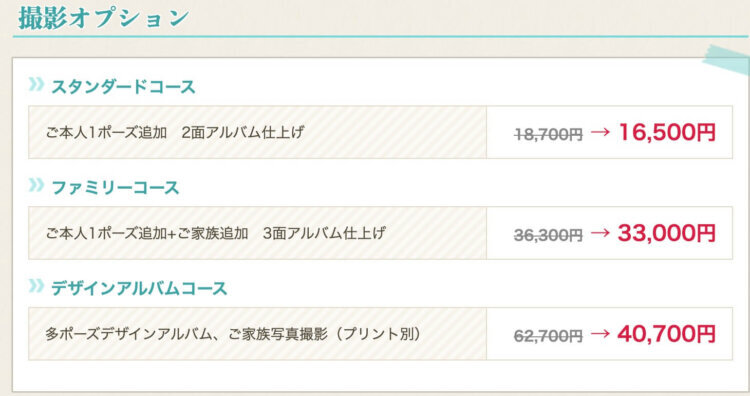Click the red arrow before 40,700円

tap(600, 333)
